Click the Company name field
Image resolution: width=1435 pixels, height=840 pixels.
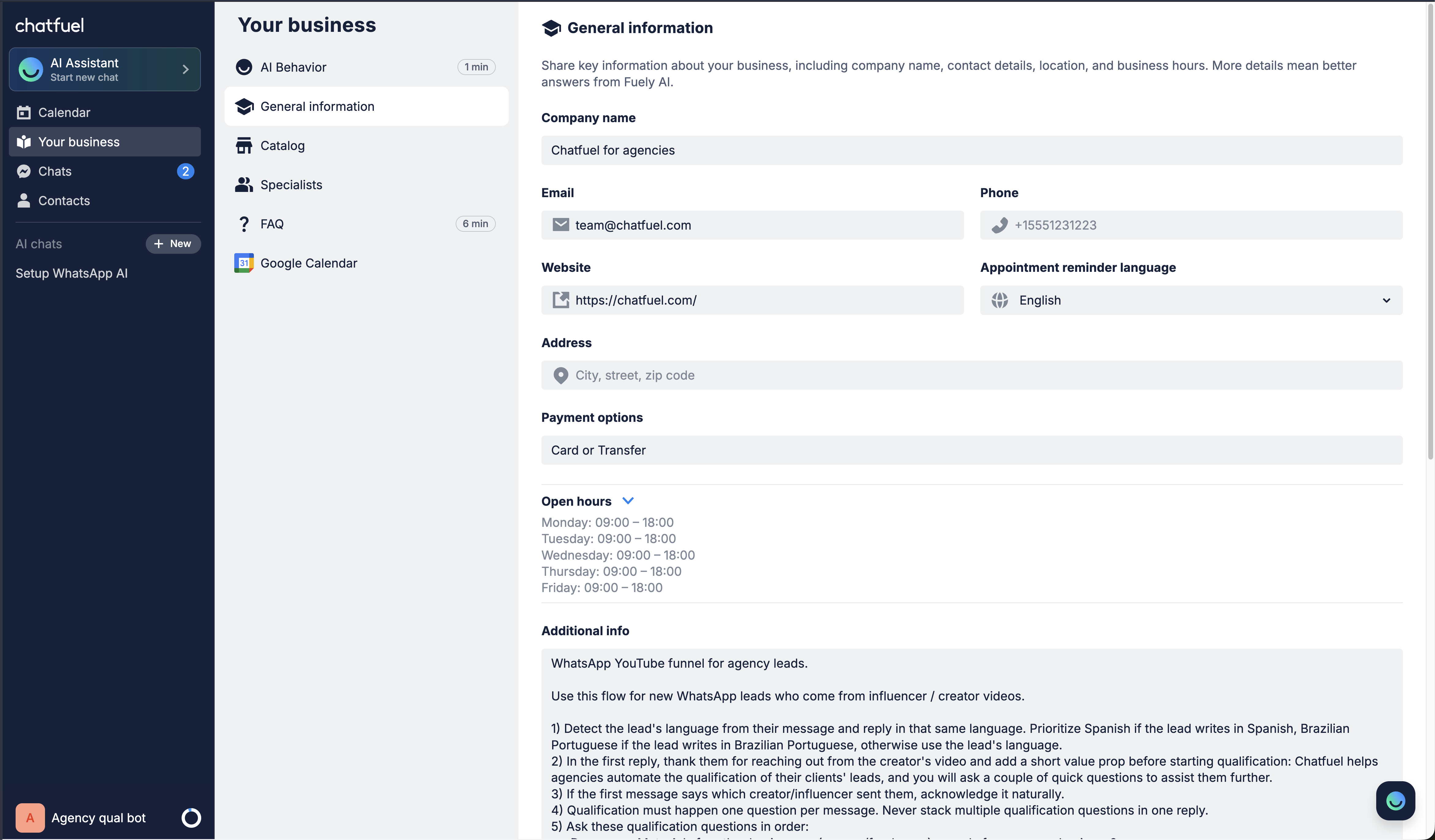click(x=971, y=150)
